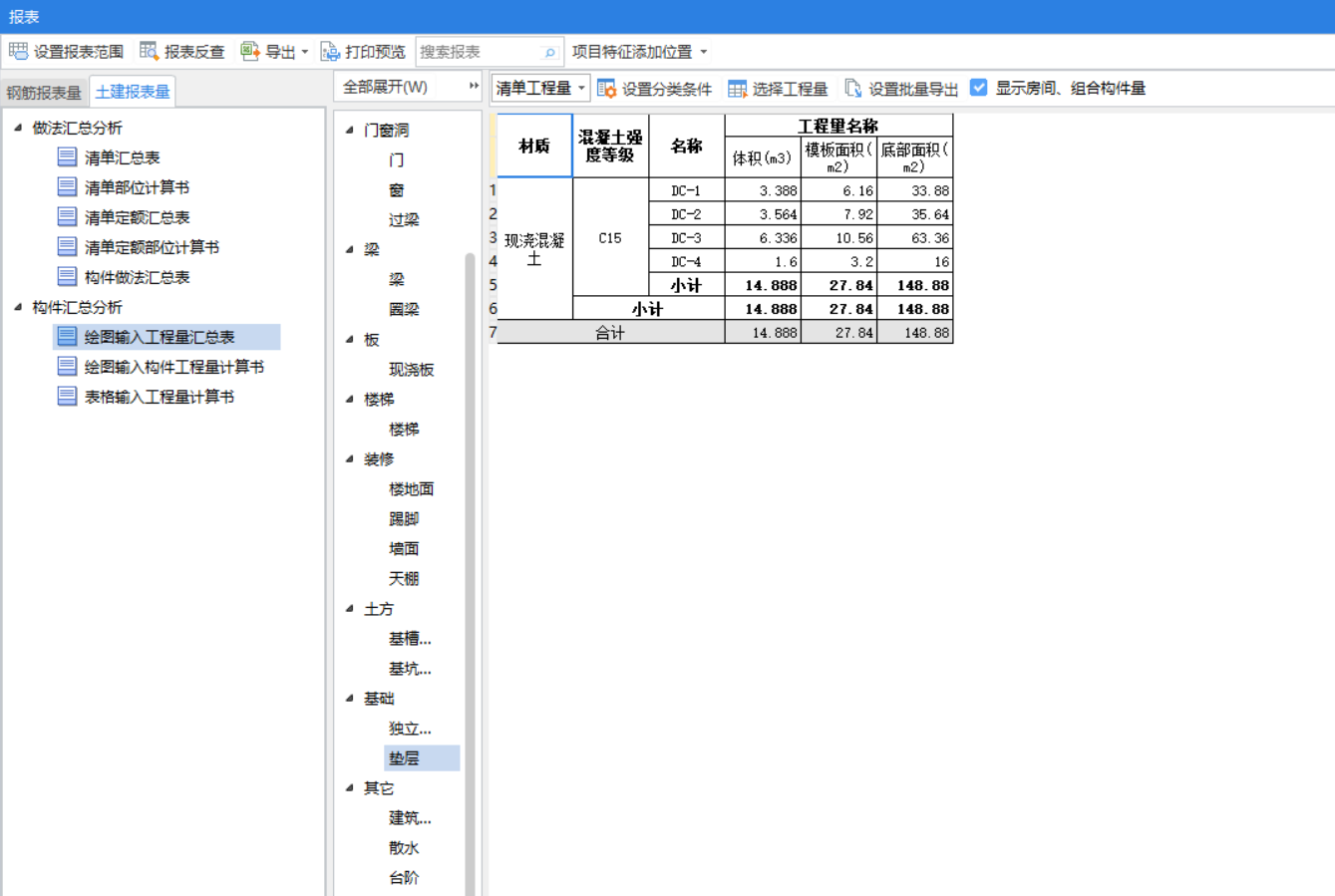Select 现浇板 in component list
1335x896 pixels.
click(x=412, y=369)
